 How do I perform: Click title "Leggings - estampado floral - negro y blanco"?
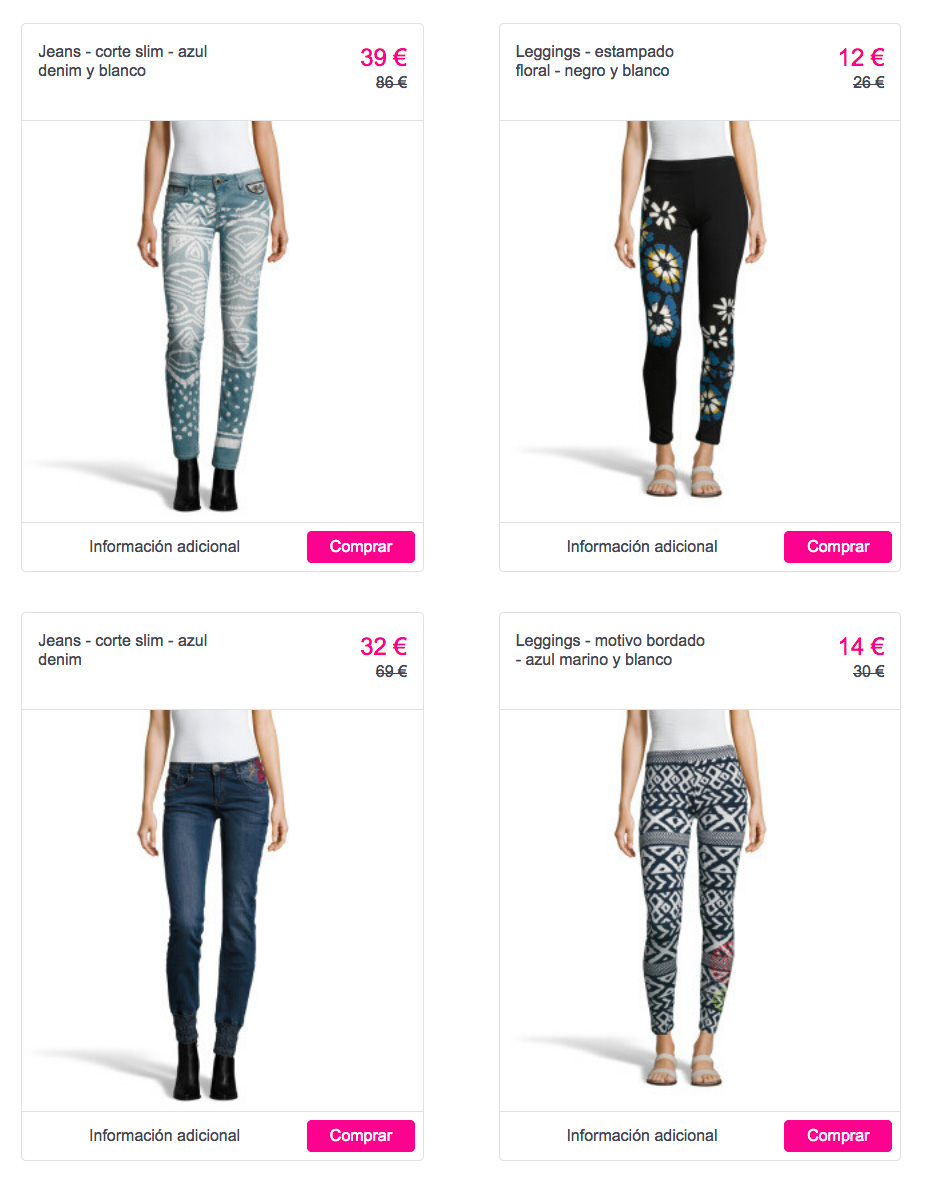[x=595, y=61]
